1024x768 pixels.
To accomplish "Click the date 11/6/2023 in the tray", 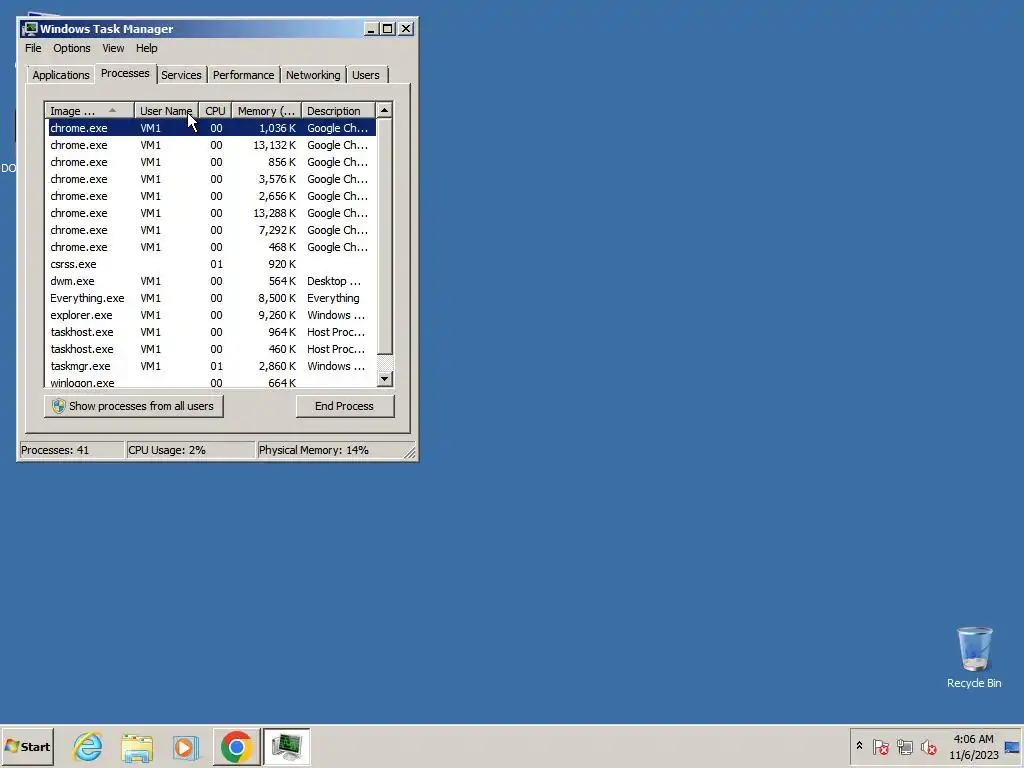I will [x=974, y=755].
